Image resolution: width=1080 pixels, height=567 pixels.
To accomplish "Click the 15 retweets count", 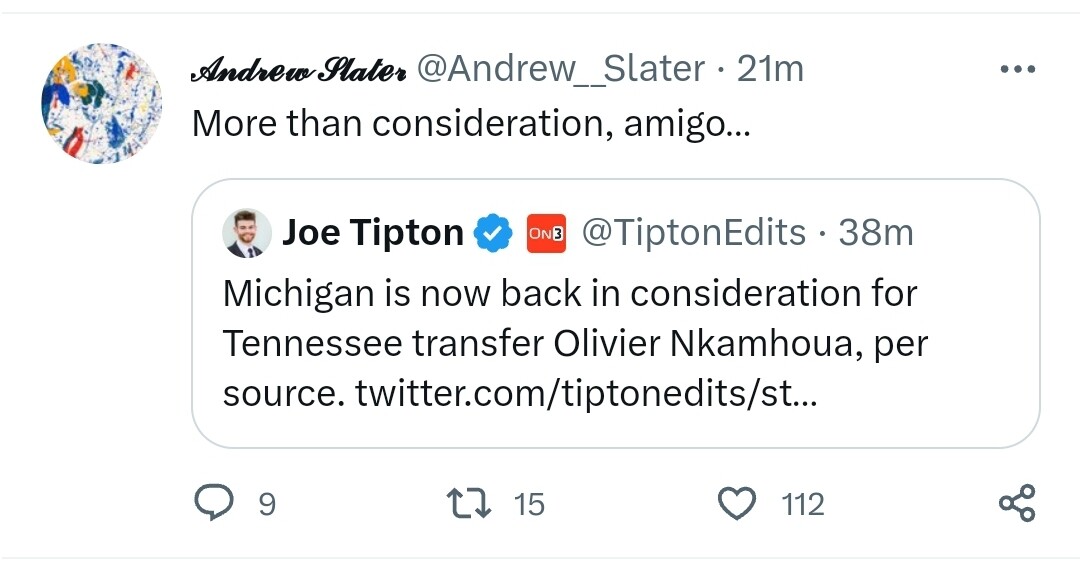I will (x=529, y=504).
